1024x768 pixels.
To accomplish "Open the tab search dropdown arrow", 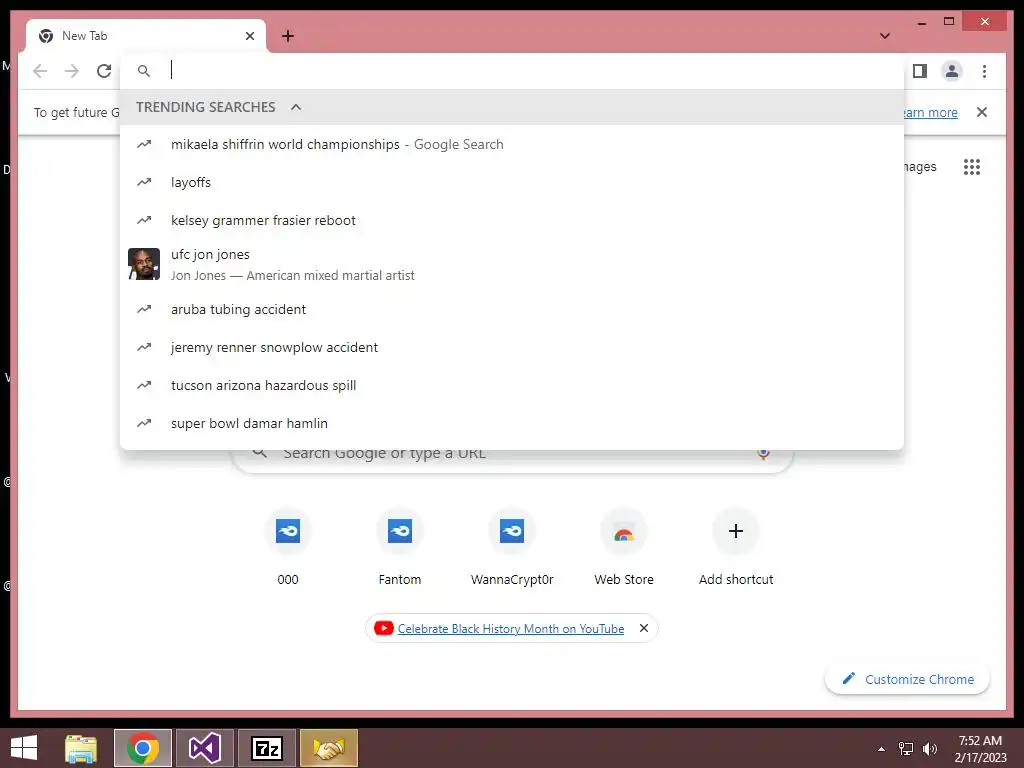I will click(885, 36).
